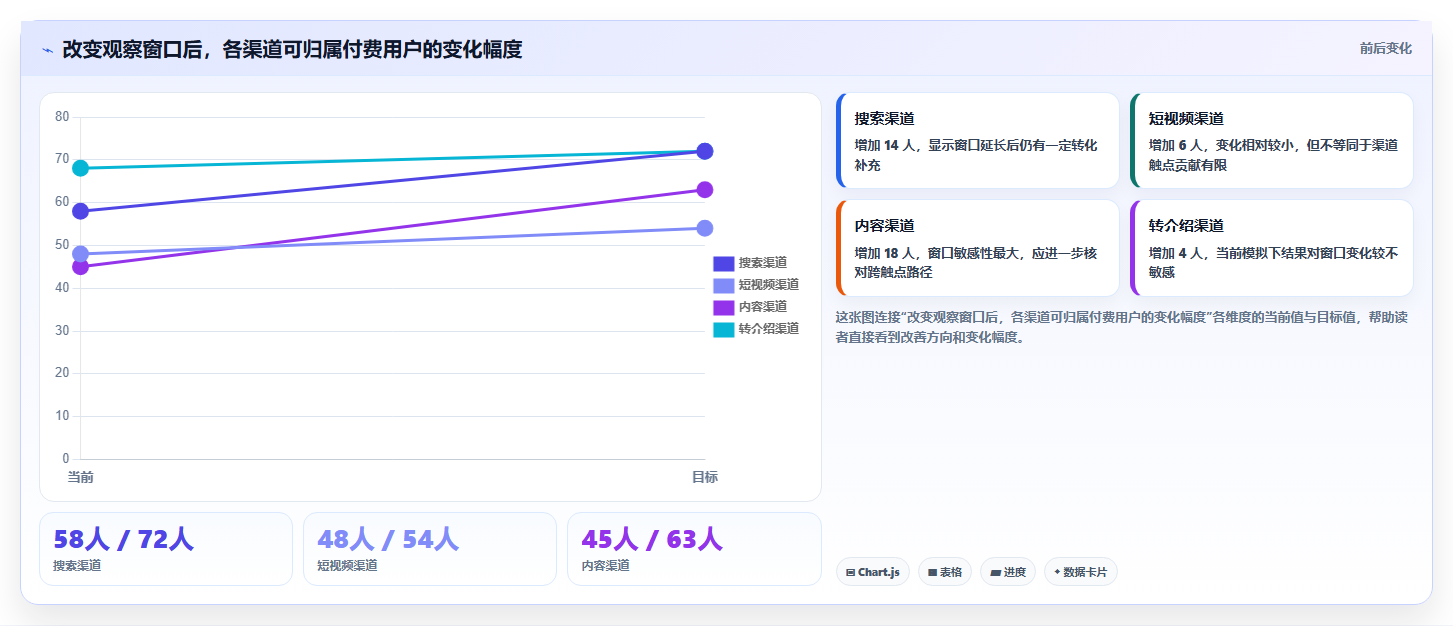Toggle 短视频渠道 legend color box
The width and height of the screenshot is (1453, 626).
coord(723,285)
